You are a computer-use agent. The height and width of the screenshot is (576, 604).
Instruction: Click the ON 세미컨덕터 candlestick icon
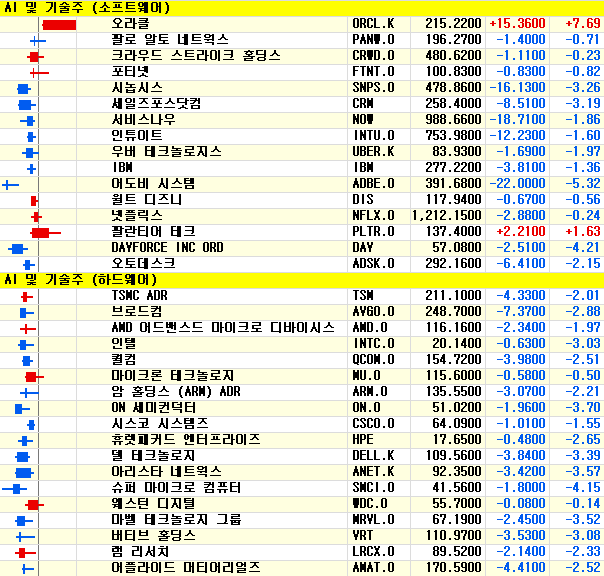(x=22, y=409)
